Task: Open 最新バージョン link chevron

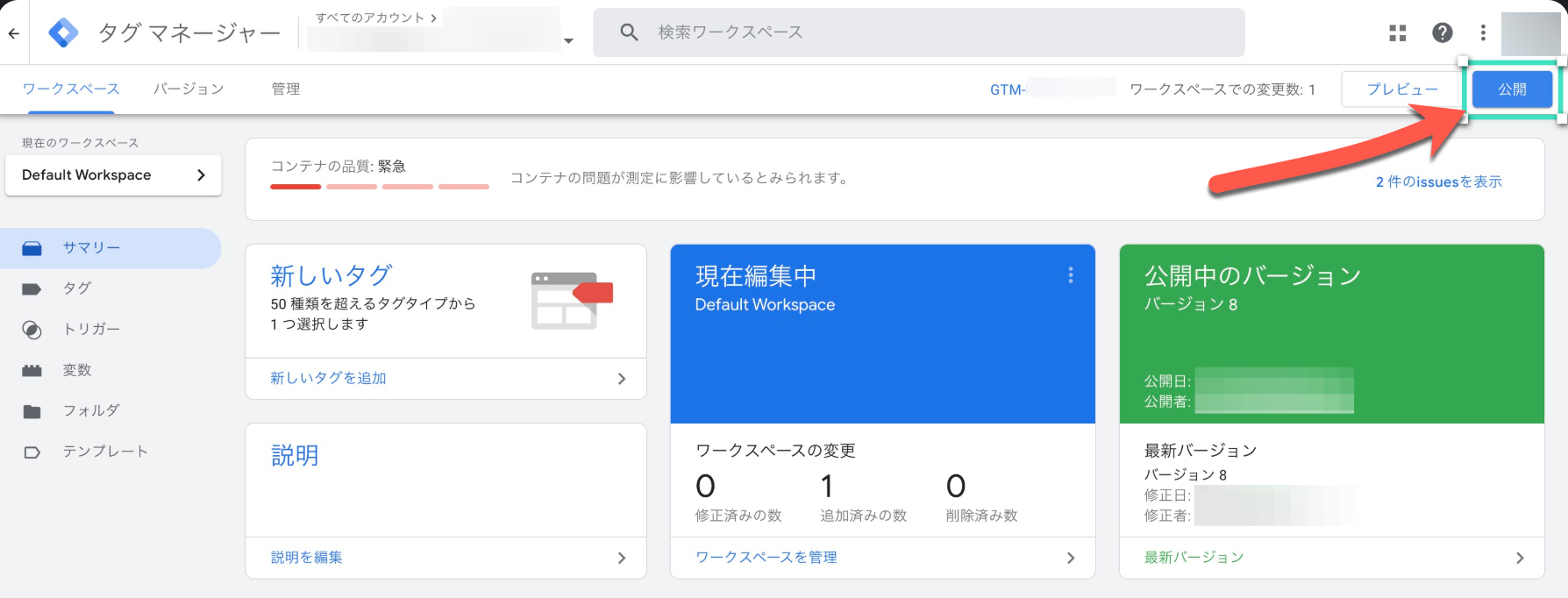Action: pos(1519,558)
